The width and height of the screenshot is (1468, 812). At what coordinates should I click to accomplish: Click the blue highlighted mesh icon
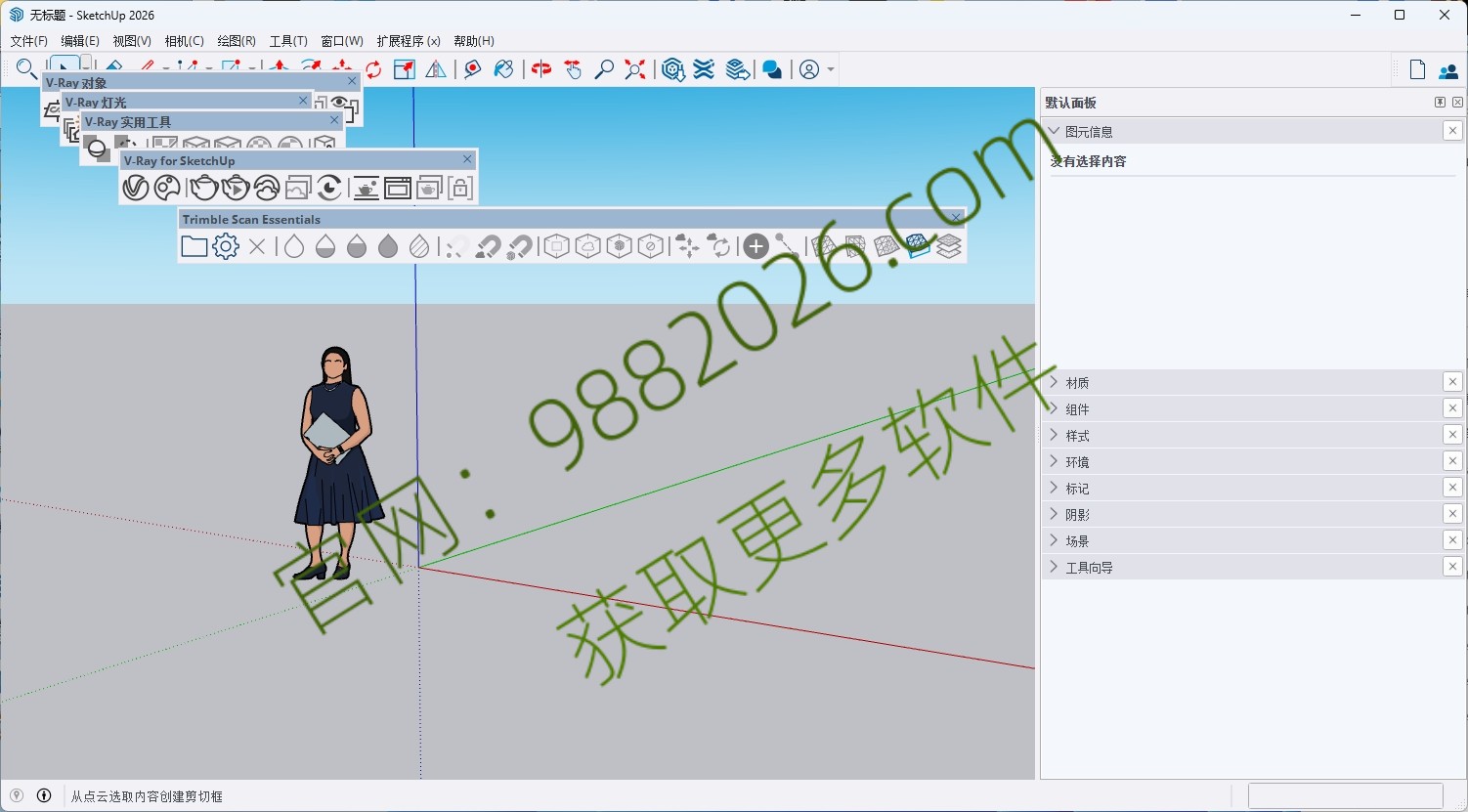point(918,246)
